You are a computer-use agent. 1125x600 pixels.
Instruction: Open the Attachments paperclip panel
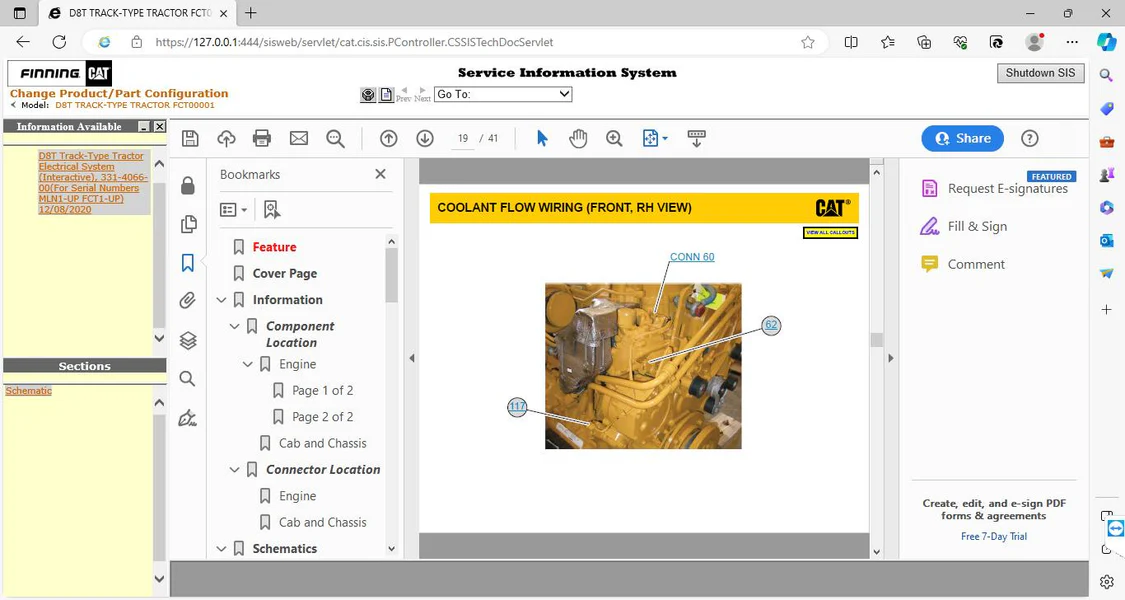click(x=187, y=301)
